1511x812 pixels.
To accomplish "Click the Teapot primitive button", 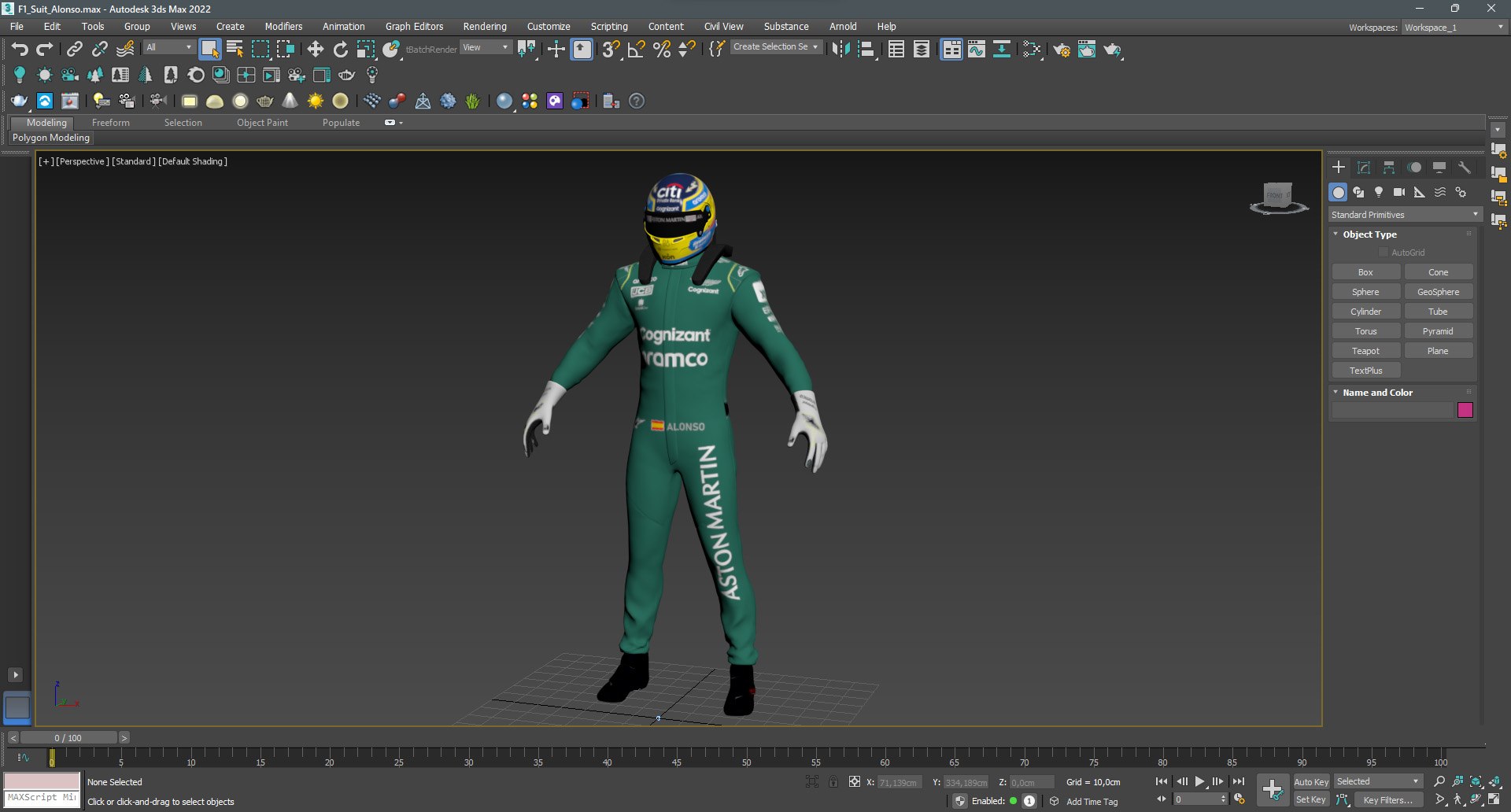I will point(1365,351).
